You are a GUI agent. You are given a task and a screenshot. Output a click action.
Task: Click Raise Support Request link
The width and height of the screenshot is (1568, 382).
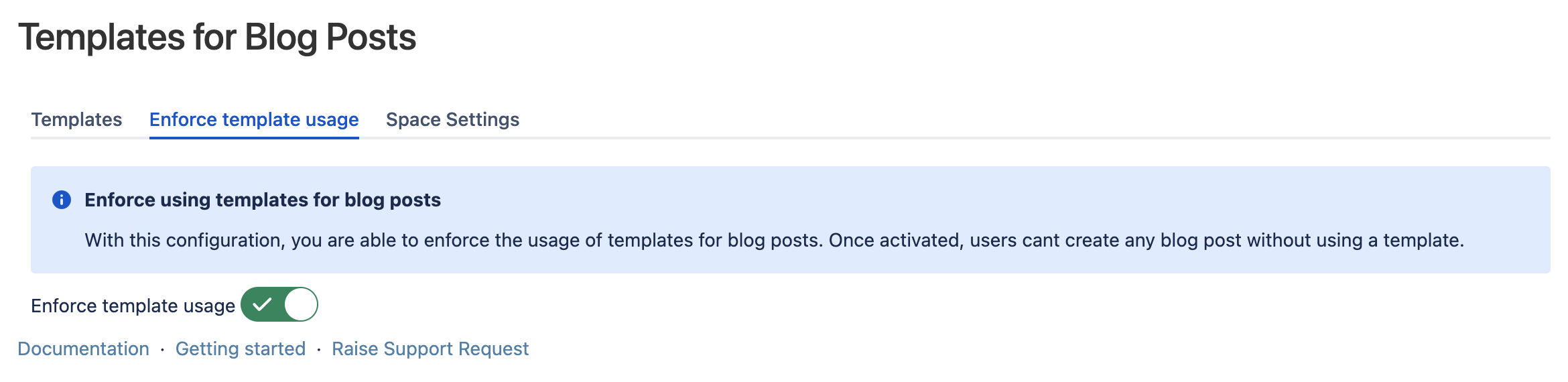point(430,348)
